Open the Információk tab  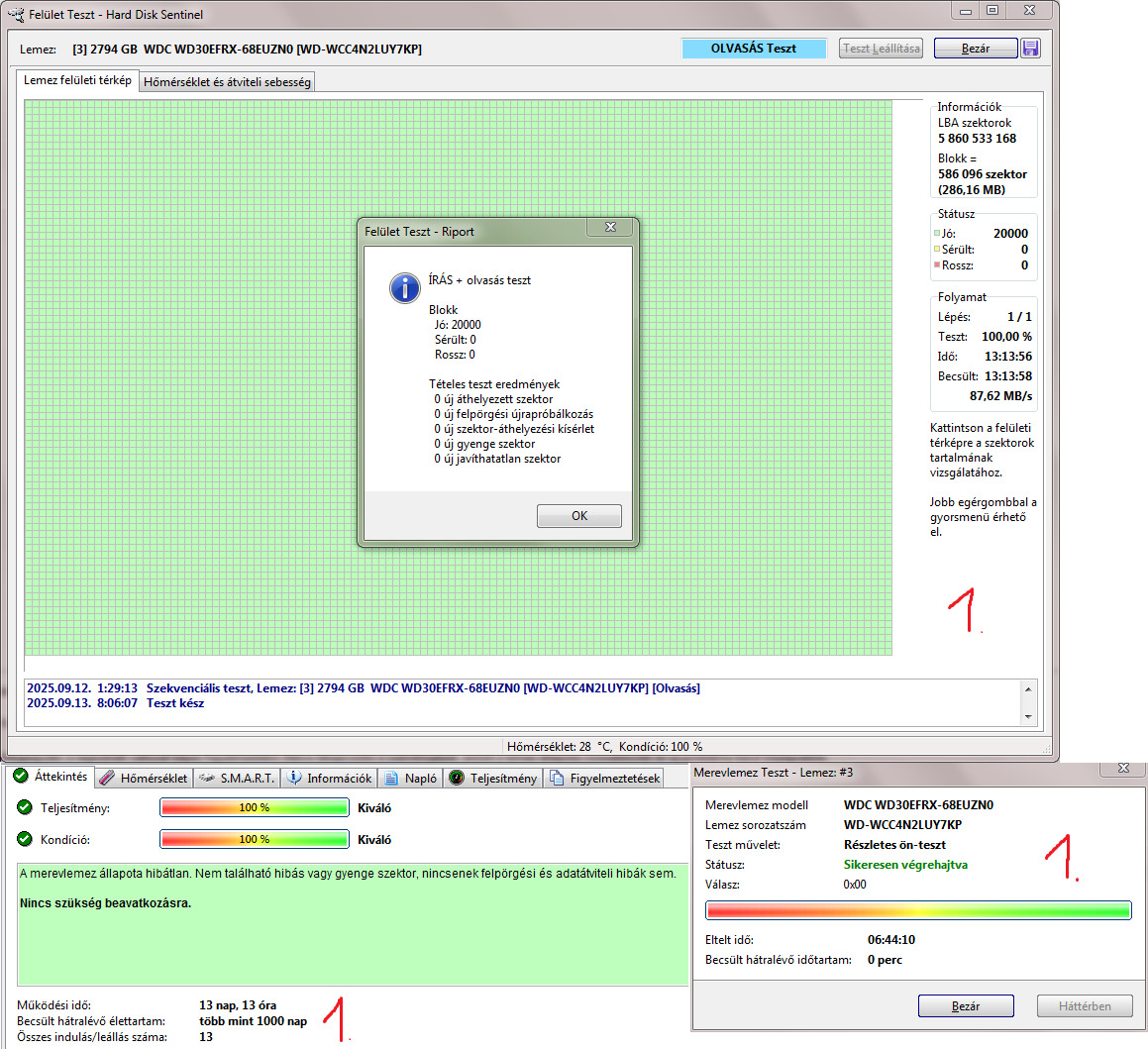click(x=330, y=779)
